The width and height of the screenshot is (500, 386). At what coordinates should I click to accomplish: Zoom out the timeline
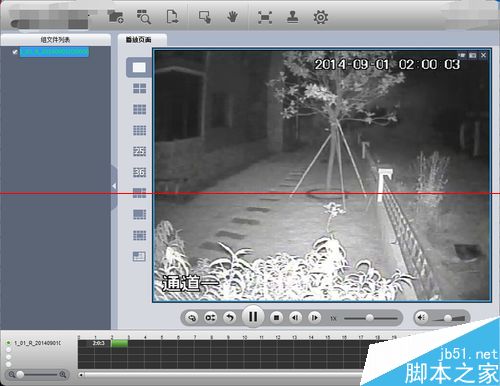12,375
